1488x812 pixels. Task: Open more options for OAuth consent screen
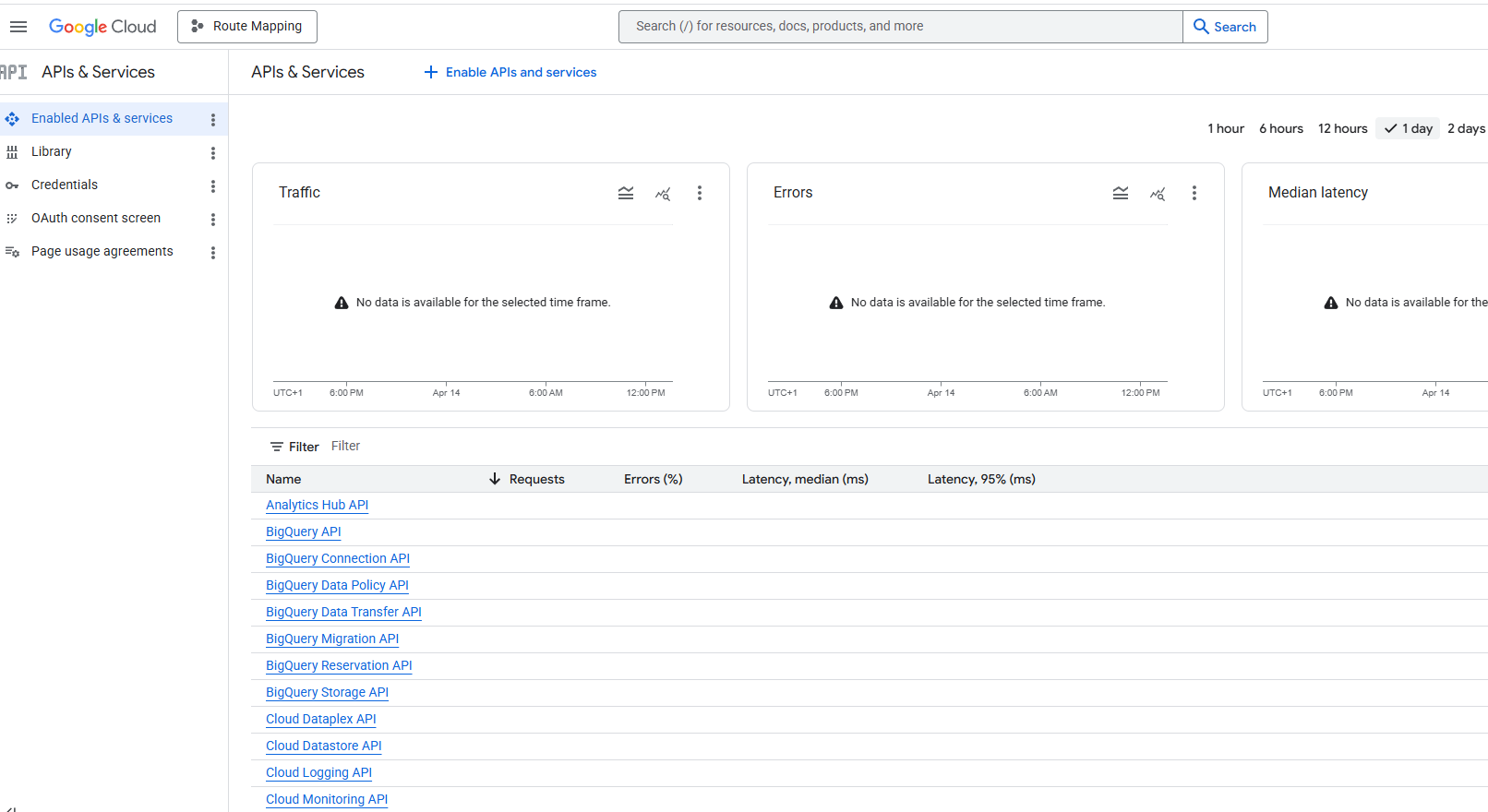point(213,220)
